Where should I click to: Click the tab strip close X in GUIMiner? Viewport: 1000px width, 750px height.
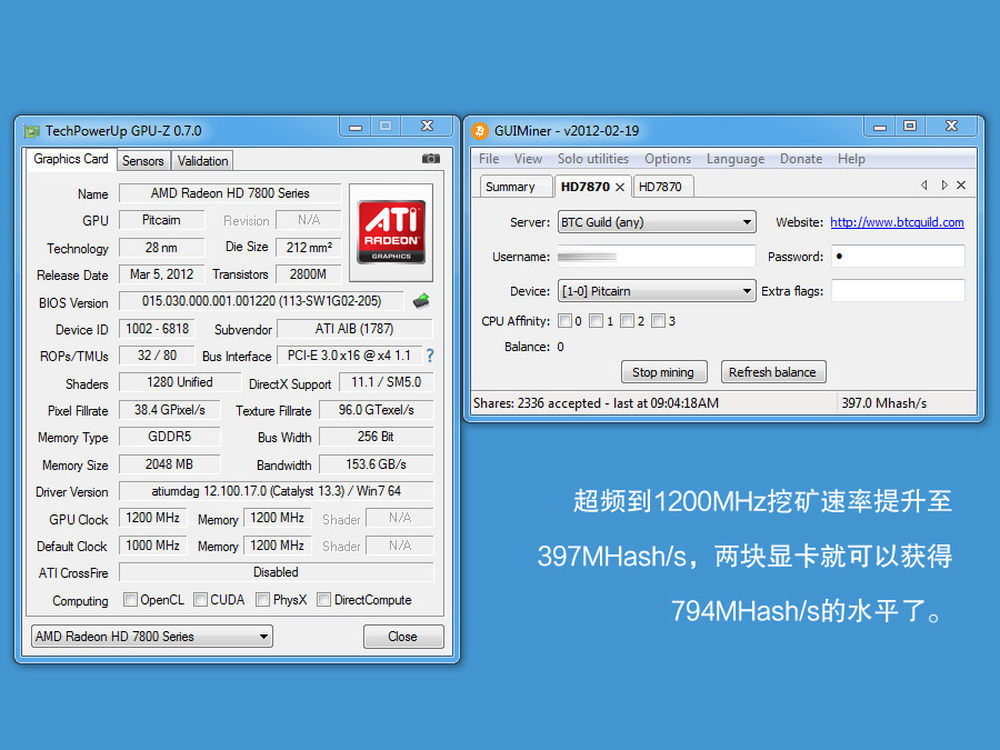pyautogui.click(x=961, y=185)
